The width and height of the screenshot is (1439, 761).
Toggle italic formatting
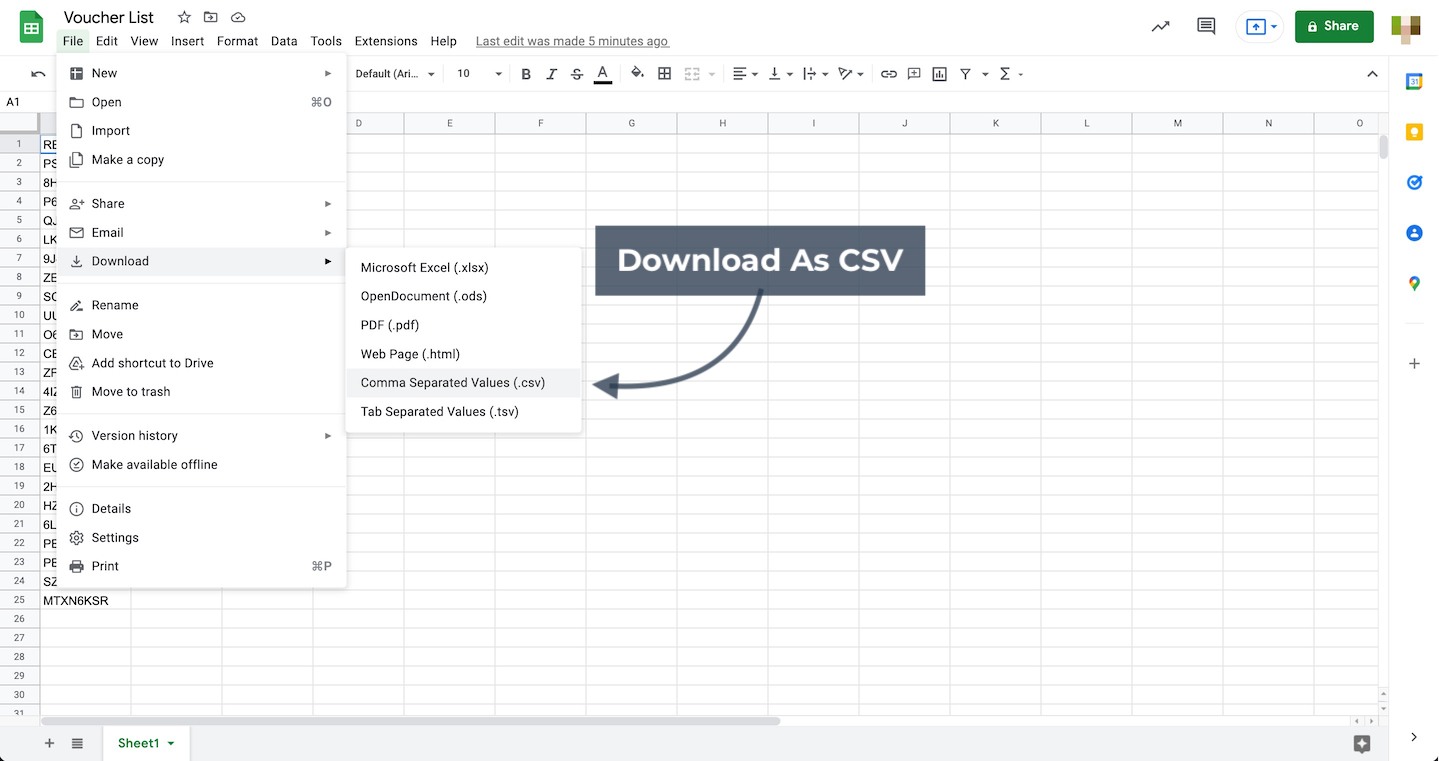pos(551,74)
